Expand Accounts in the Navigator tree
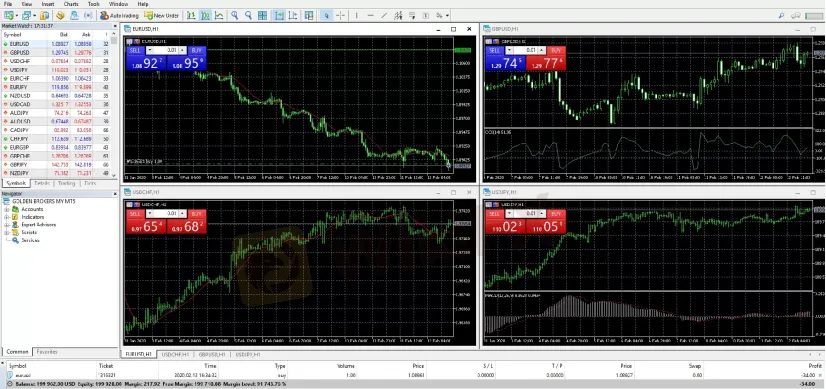 (7, 209)
